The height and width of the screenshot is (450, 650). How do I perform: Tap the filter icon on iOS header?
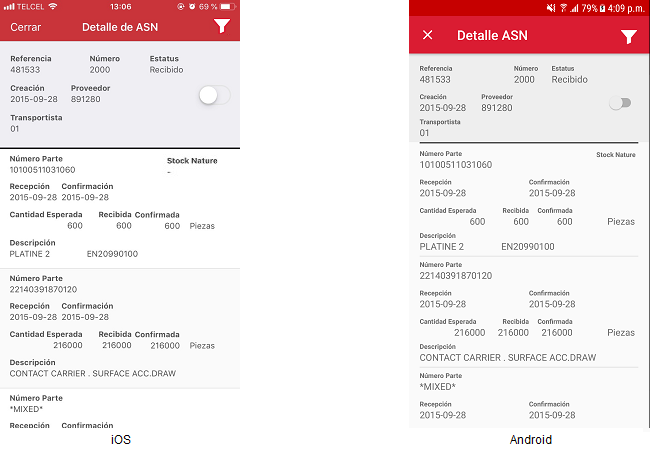[221, 27]
